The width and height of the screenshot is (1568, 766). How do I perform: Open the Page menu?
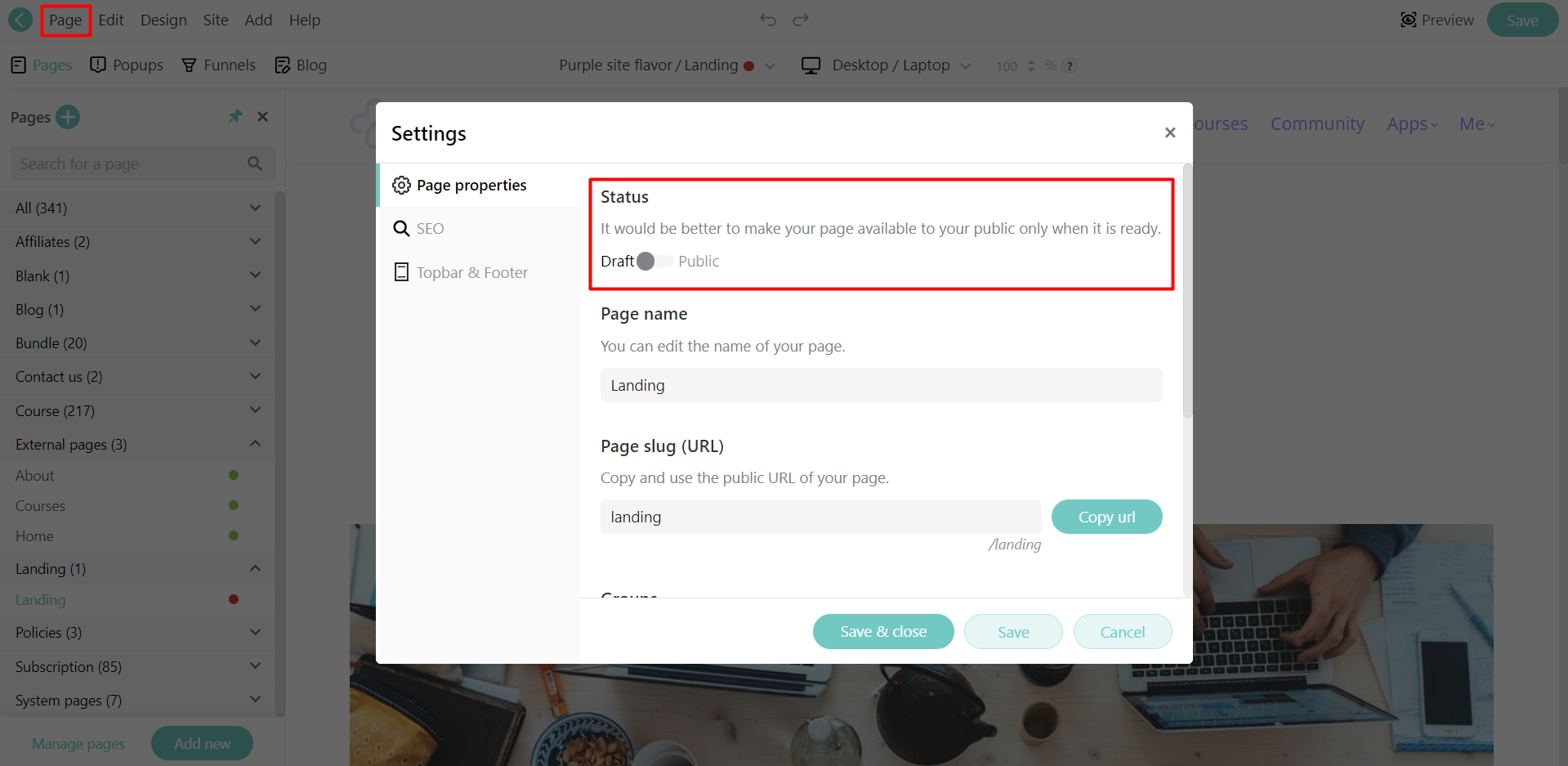click(65, 20)
